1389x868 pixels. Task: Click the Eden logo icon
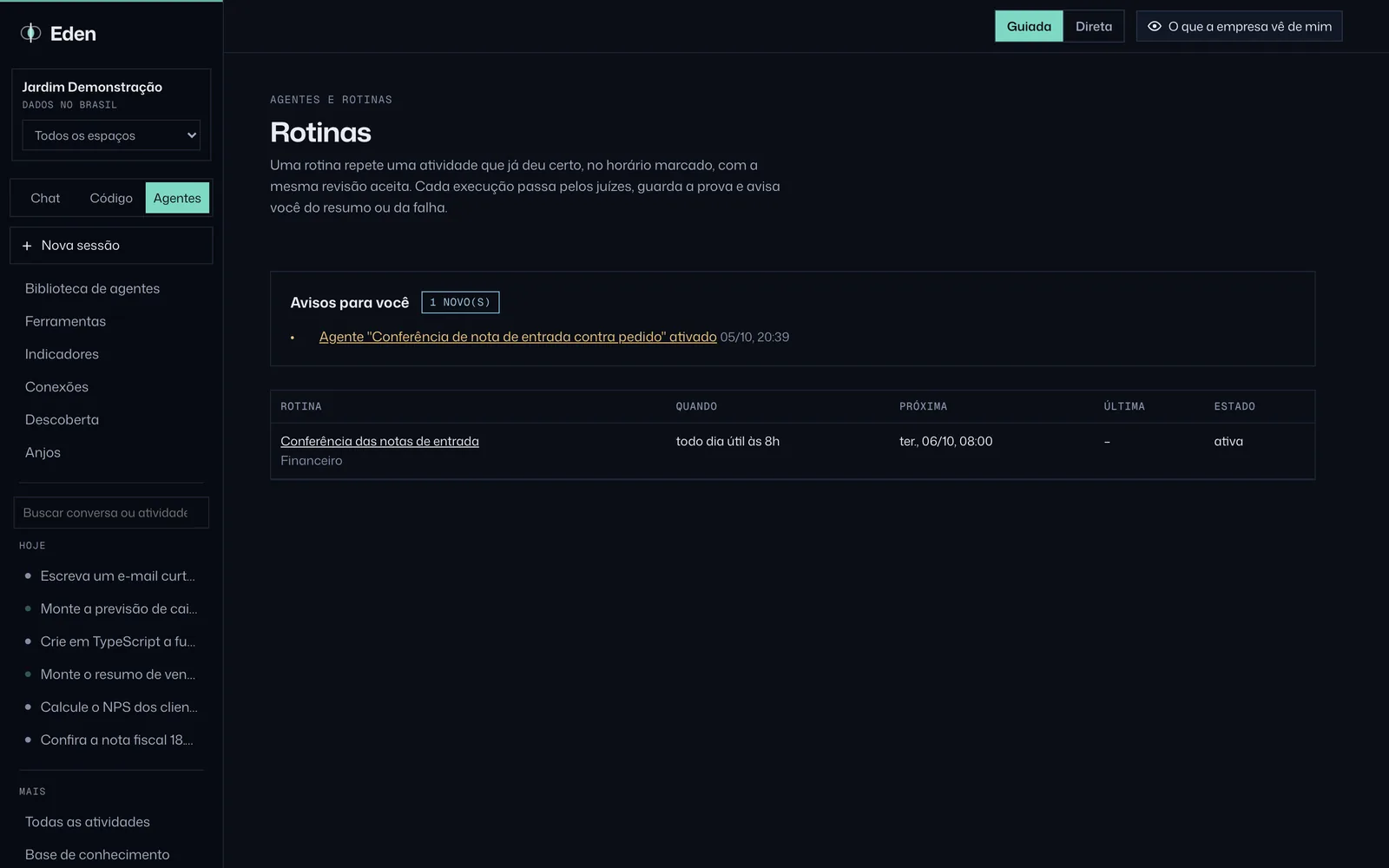(31, 33)
